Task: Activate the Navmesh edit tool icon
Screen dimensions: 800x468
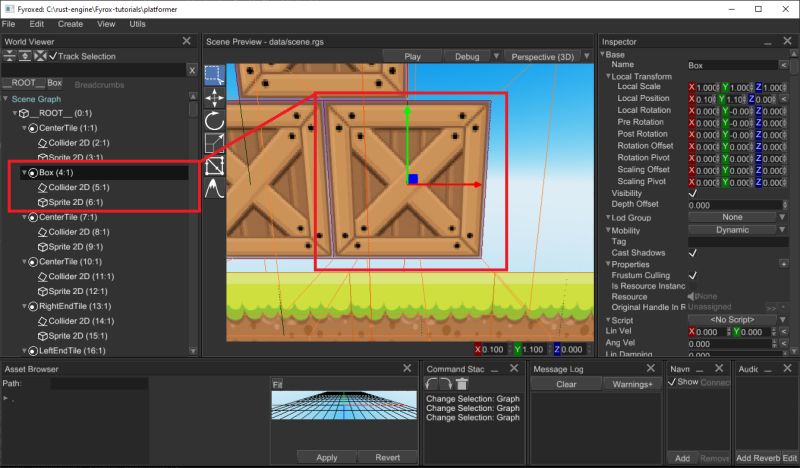Action: click(x=214, y=166)
